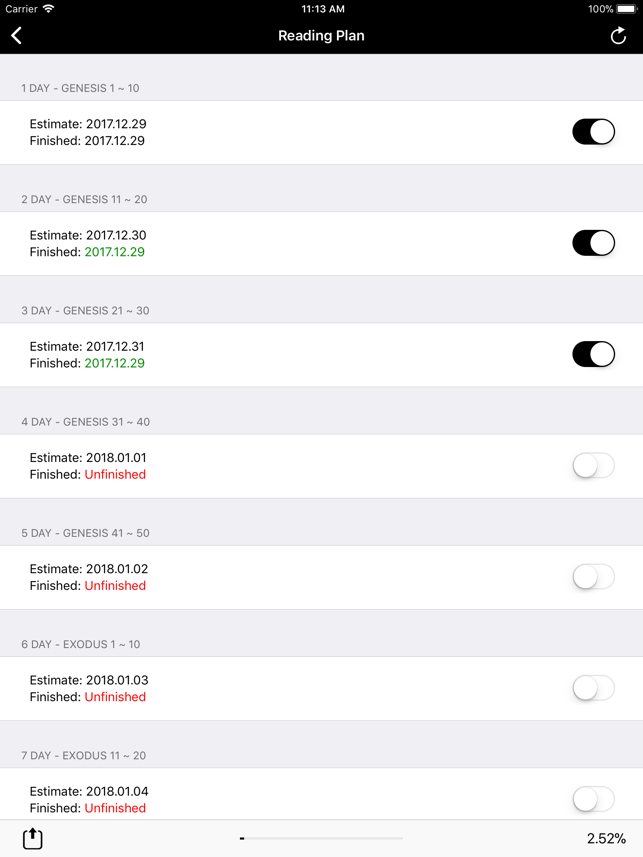Viewport: 643px width, 857px height.
Task: Tap the 6 DAY - EXODUS 1~10 header
Action: [80, 644]
